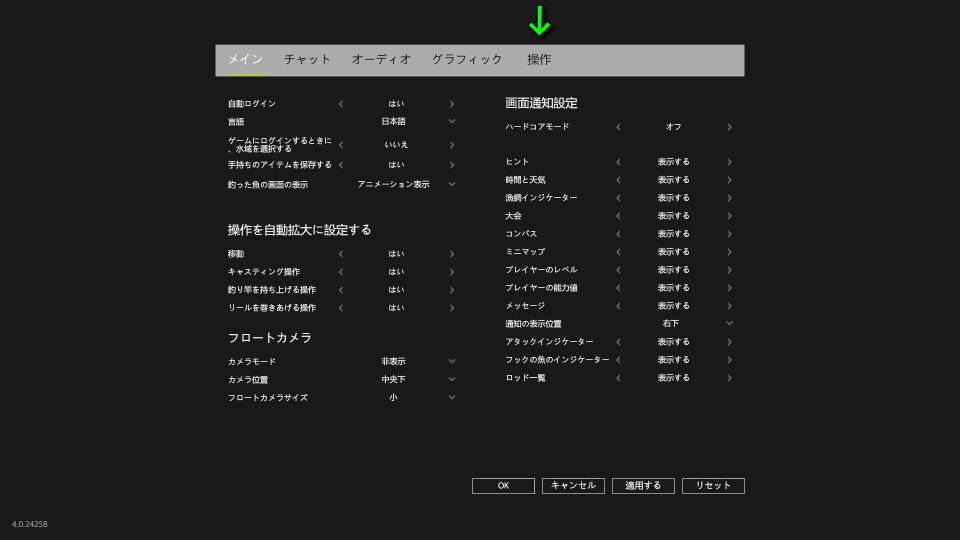
Task: Toggle 移動 auto-zoom value はい
Action: [x=396, y=254]
